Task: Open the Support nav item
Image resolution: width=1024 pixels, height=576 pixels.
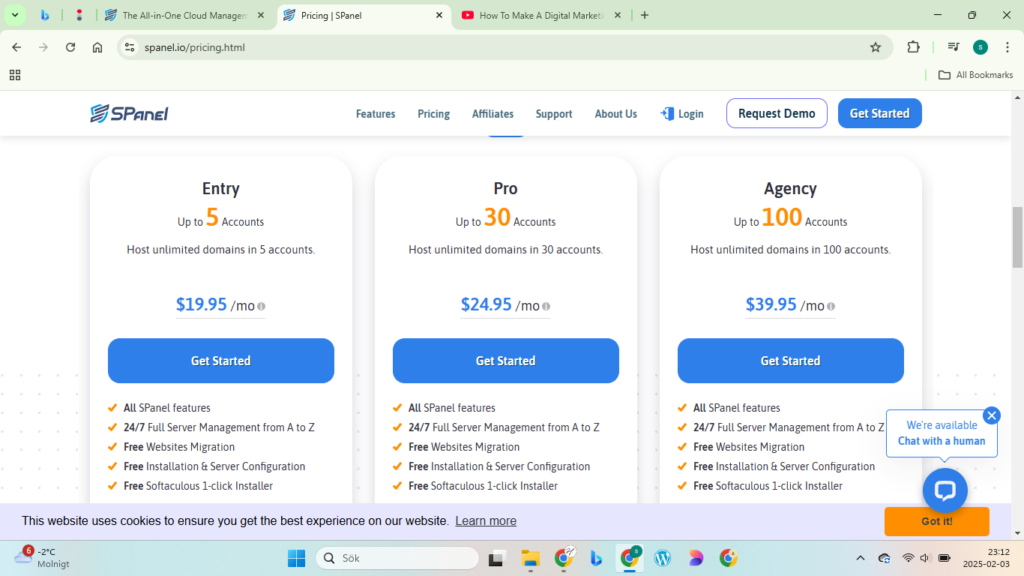Action: 554,114
